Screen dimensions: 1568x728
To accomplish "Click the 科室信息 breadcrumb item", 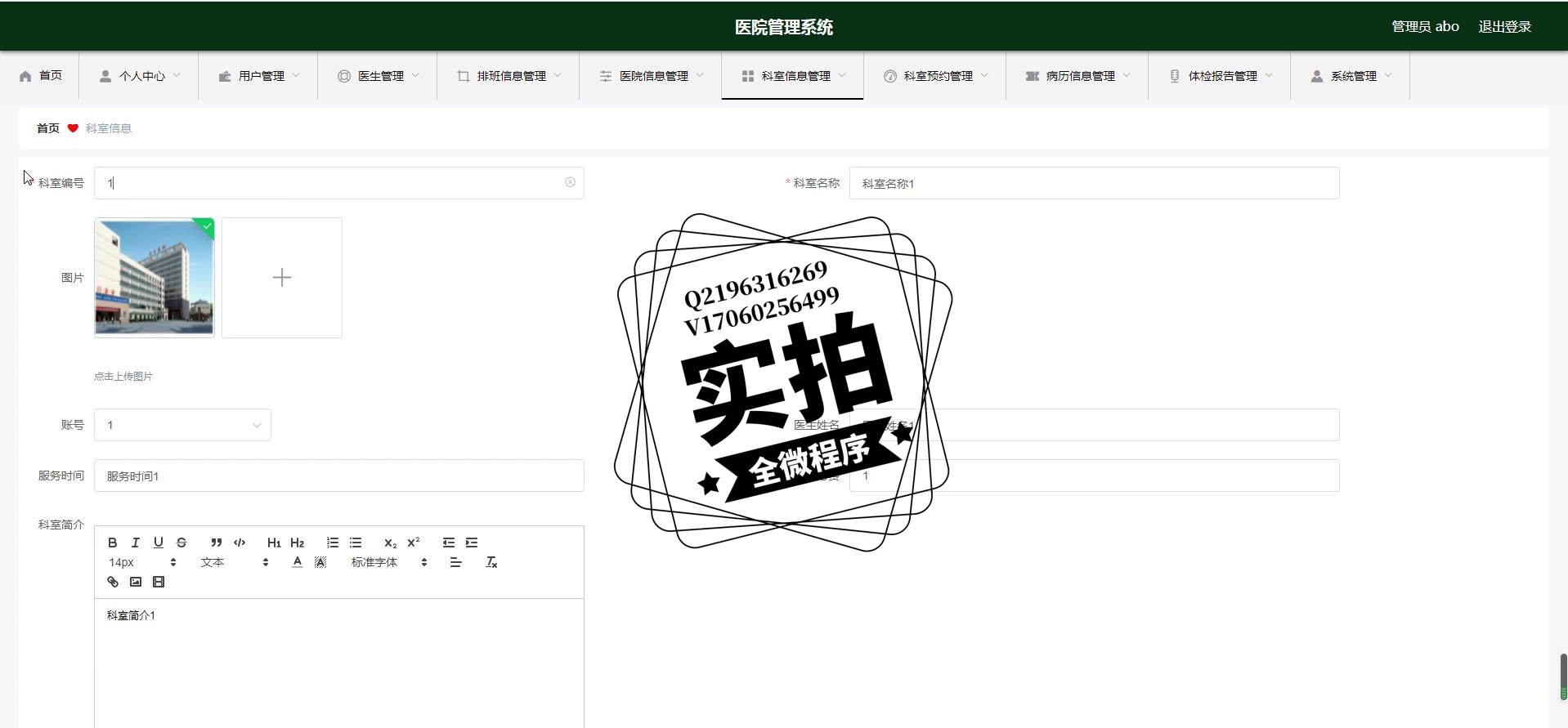I will click(x=109, y=128).
